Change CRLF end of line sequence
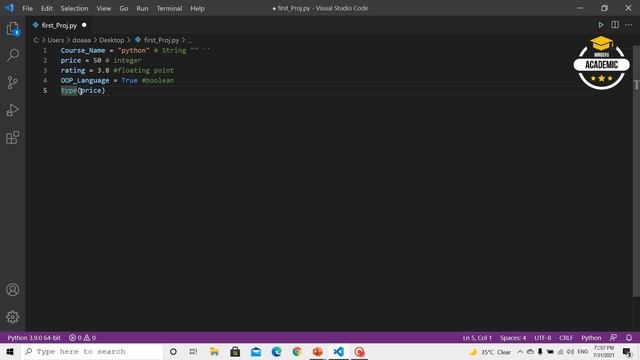This screenshot has width=640, height=360. (566, 338)
